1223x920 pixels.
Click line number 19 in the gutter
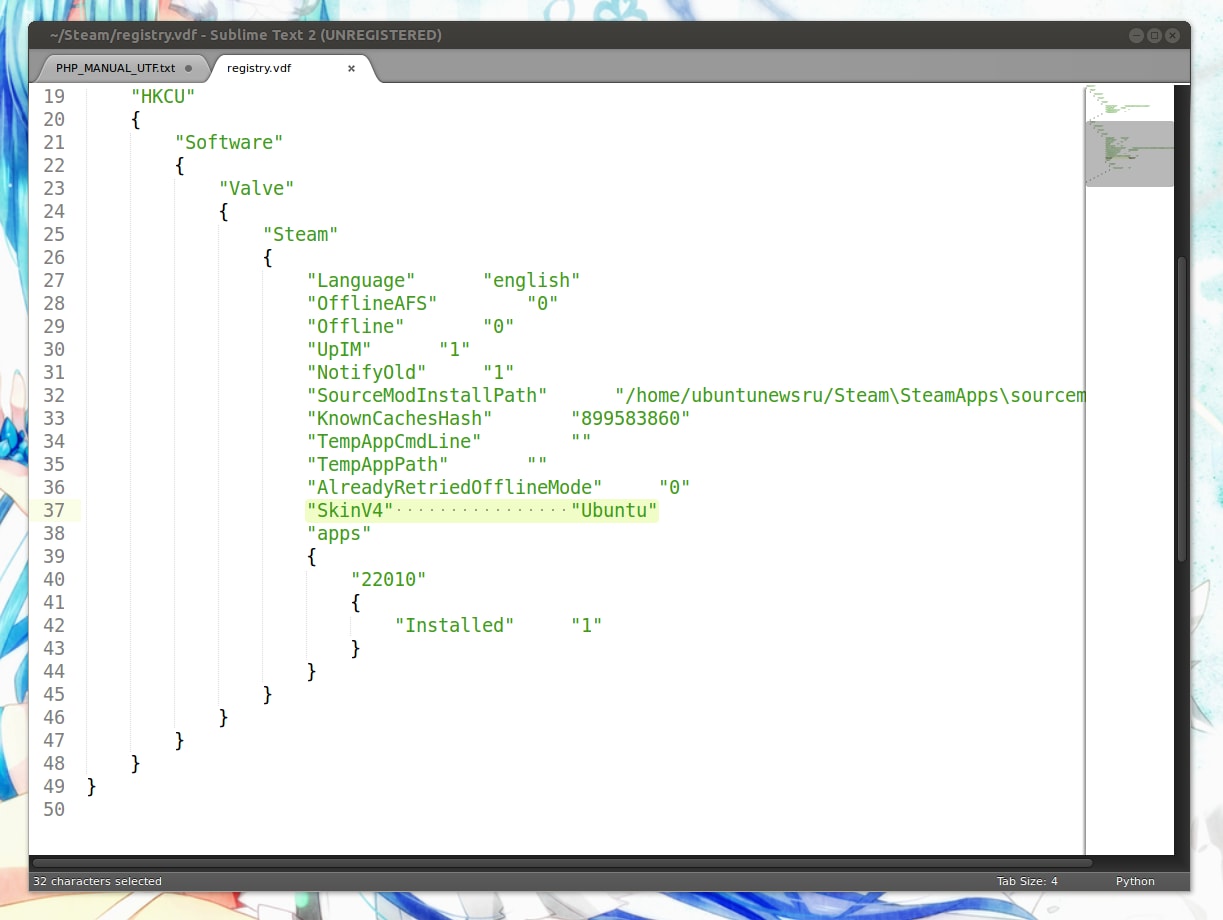54,96
